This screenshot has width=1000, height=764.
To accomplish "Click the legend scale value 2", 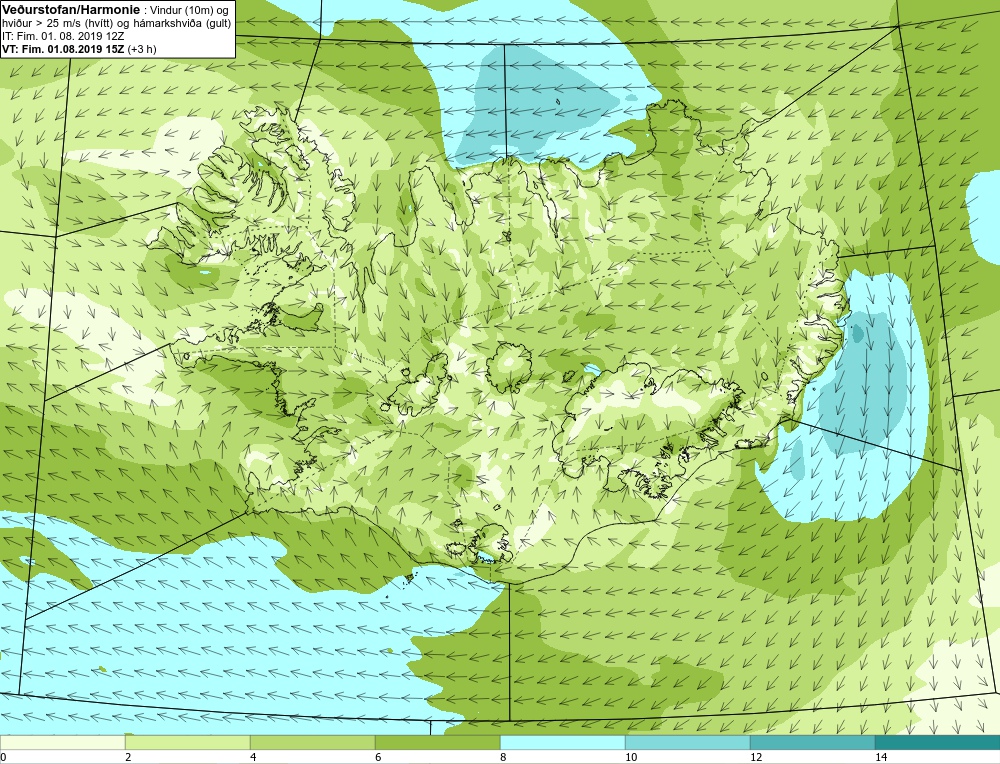I will tap(128, 757).
